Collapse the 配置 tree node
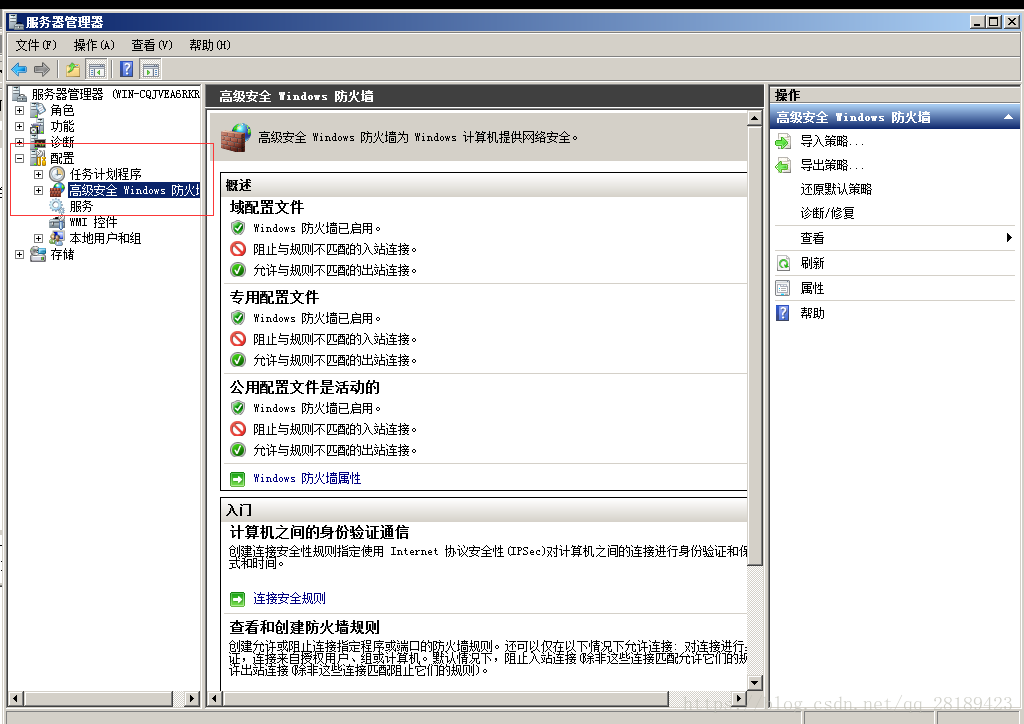The image size is (1024, 724). click(20, 158)
